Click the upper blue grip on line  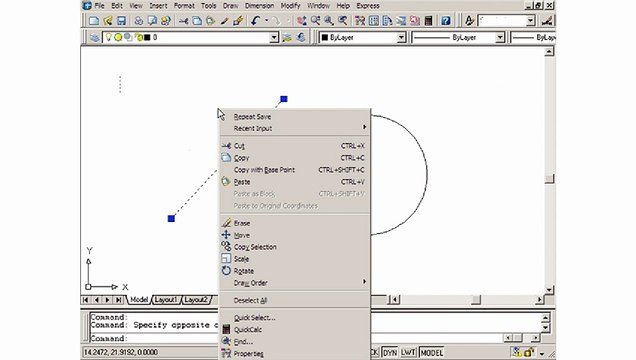[284, 99]
